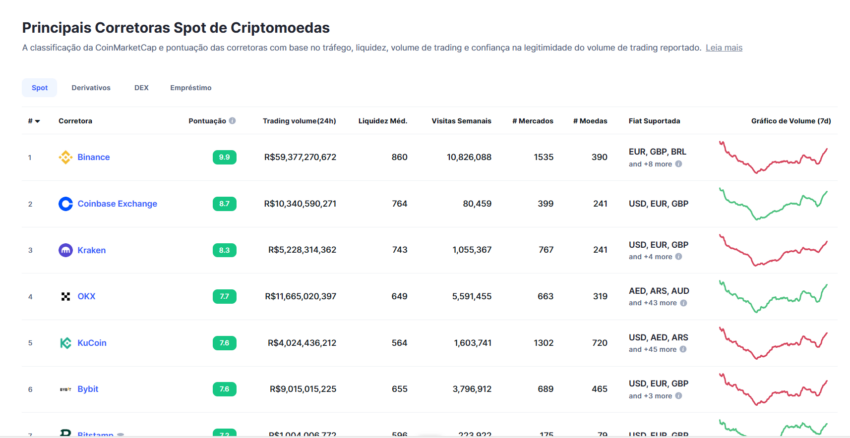Click the OKX logo icon
The image size is (850, 438).
click(66, 297)
